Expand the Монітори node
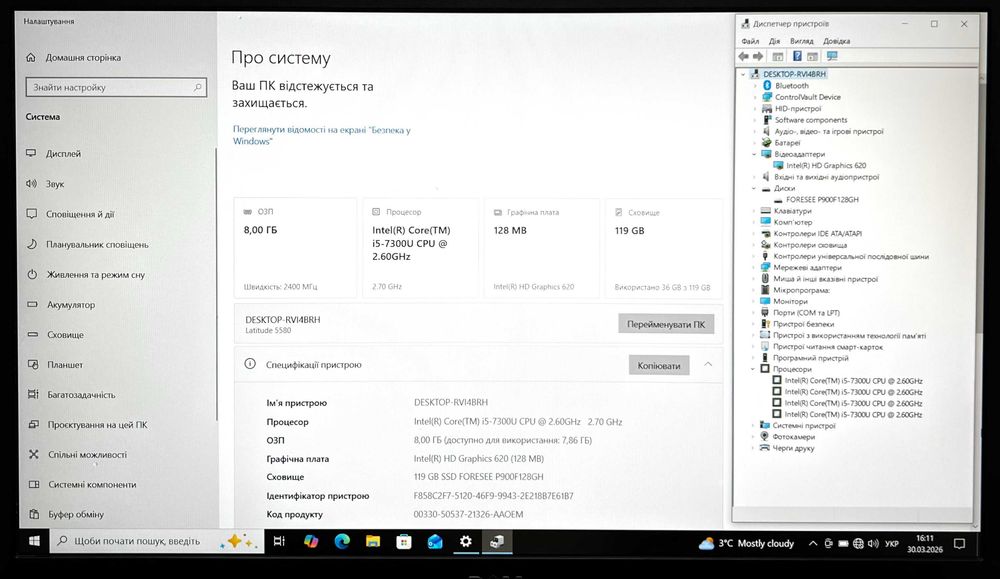Viewport: 1000px width, 579px height. tap(754, 302)
